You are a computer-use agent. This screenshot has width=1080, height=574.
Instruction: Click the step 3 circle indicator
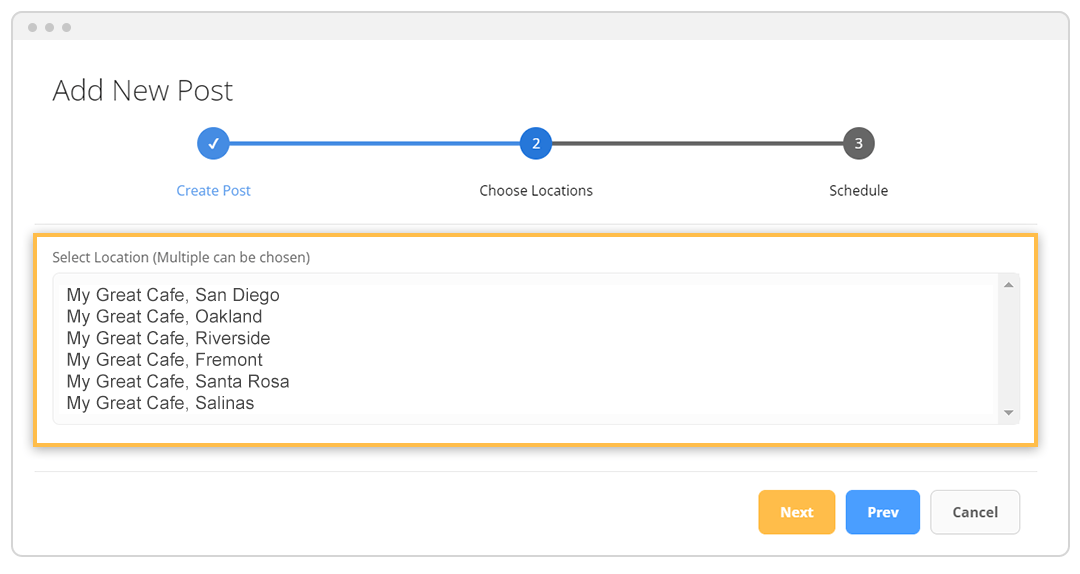point(858,144)
